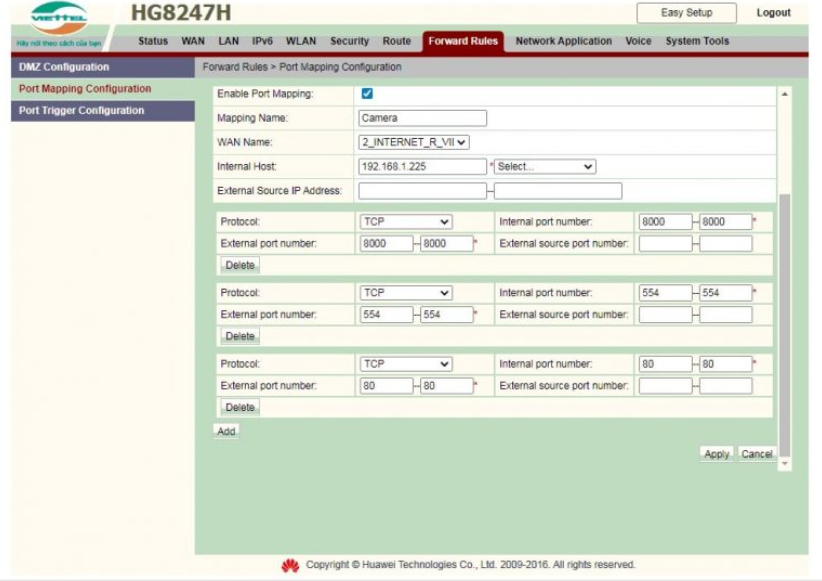This screenshot has width=822, height=581.
Task: Click the scrollbar down arrow
Action: tap(784, 464)
